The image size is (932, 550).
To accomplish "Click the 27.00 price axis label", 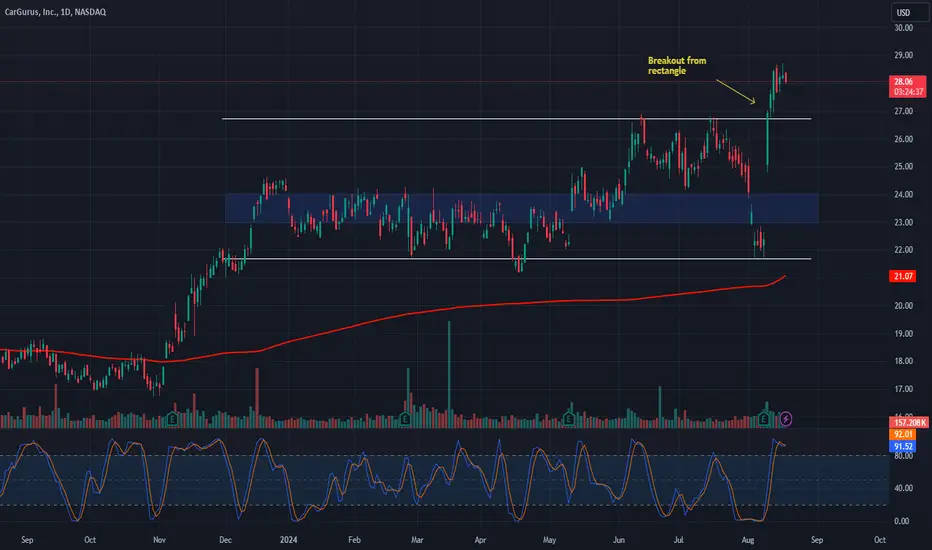I will (x=903, y=111).
